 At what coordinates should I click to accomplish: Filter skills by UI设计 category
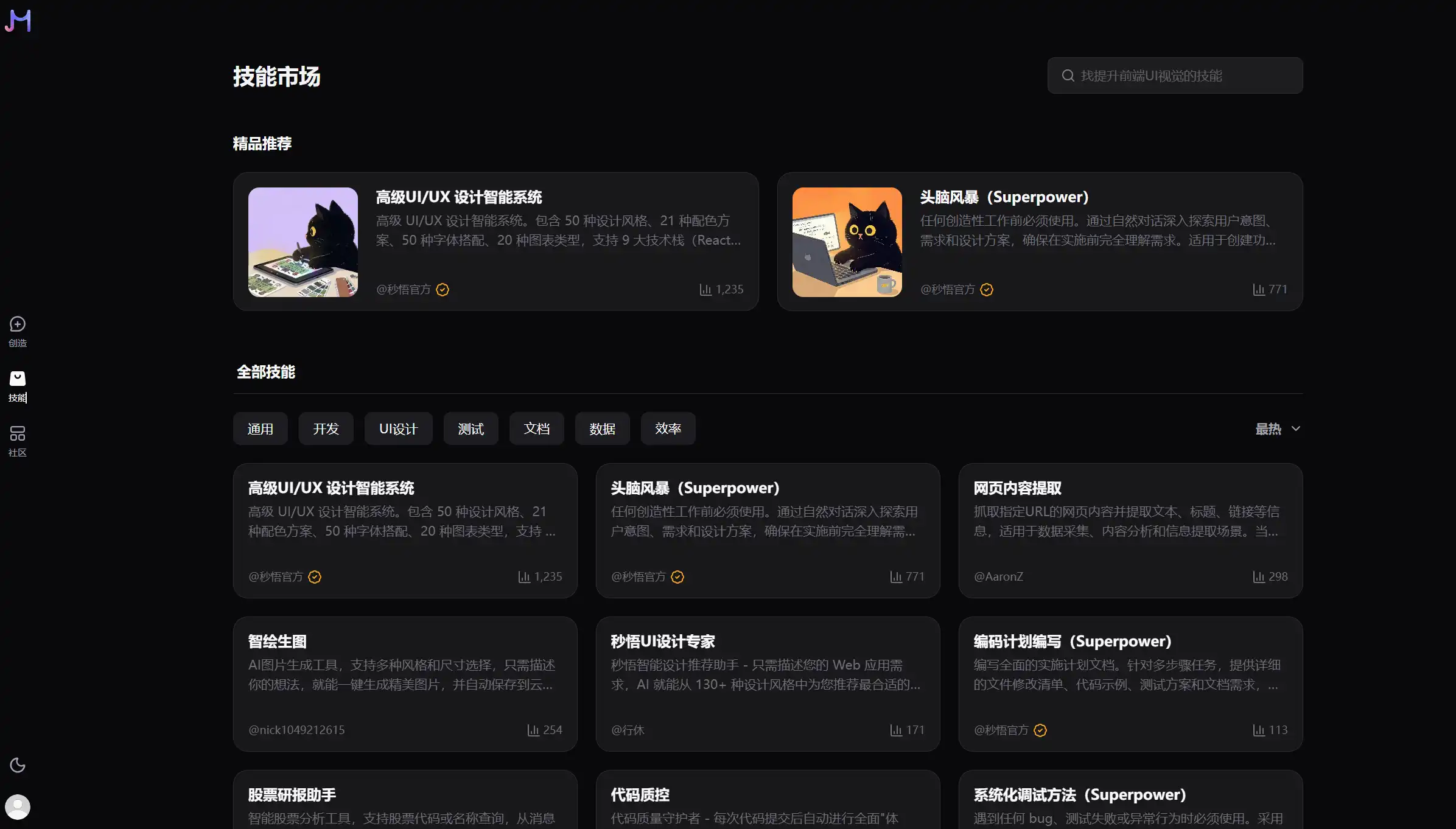pyautogui.click(x=398, y=429)
